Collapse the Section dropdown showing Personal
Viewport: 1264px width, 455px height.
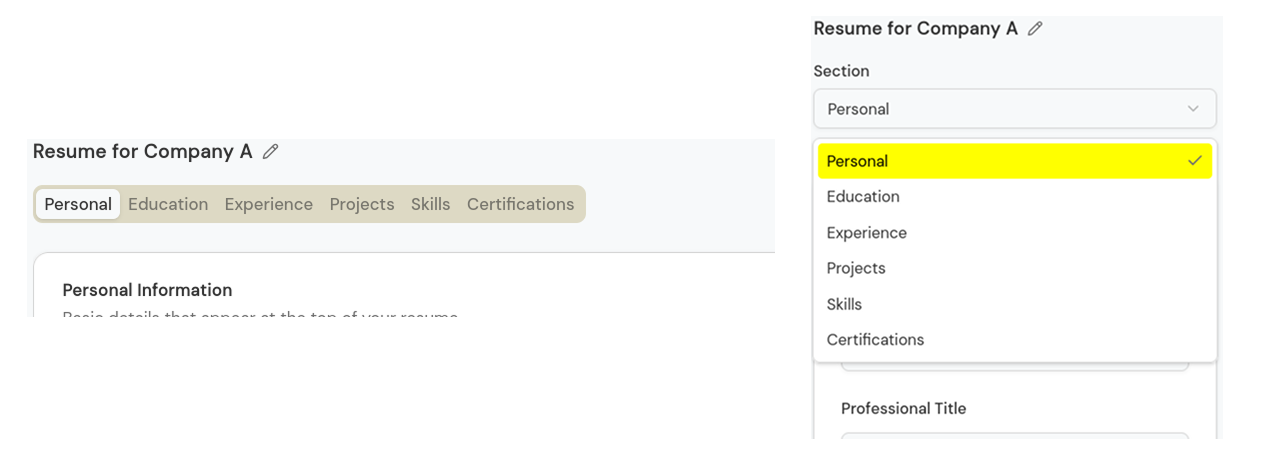pos(1014,109)
